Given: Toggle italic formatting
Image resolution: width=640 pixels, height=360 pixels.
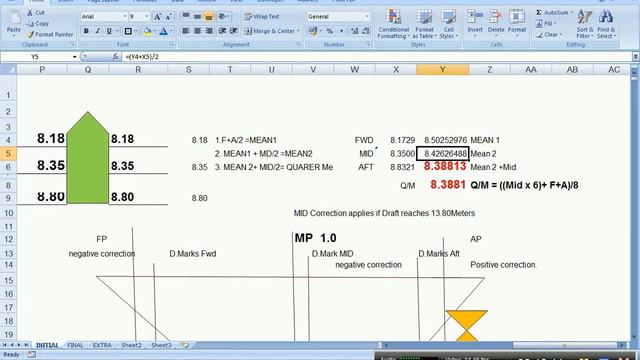Looking at the screenshot, I should tap(98, 31).
